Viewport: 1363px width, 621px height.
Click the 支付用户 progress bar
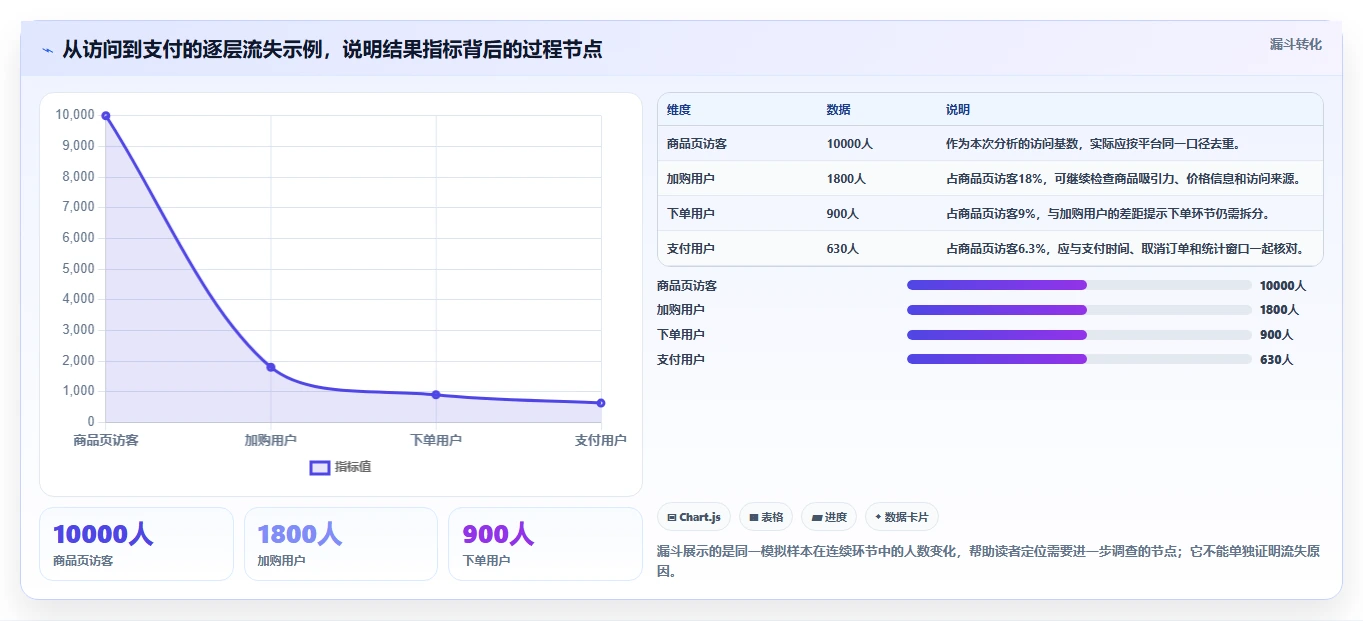(1079, 359)
